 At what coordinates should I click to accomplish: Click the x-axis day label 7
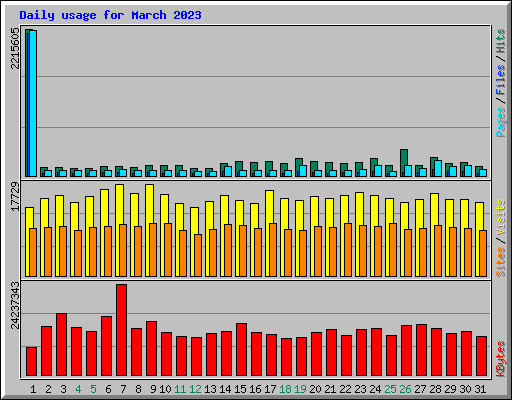point(123,389)
